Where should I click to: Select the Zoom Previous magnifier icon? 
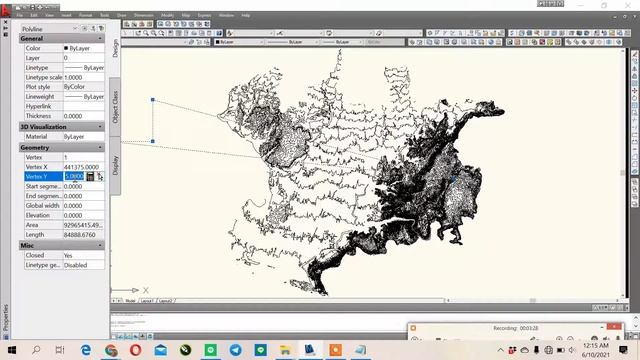161,33
